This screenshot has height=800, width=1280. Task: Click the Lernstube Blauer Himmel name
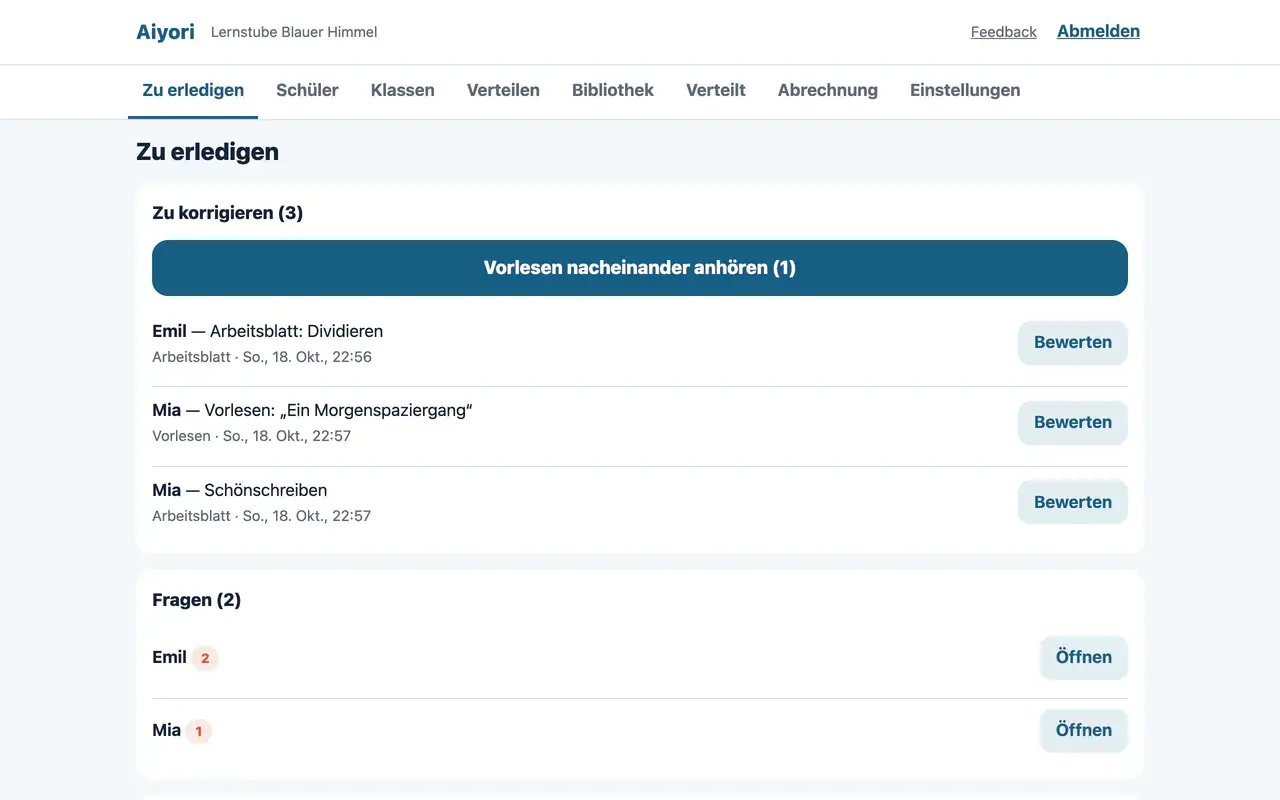(x=294, y=32)
